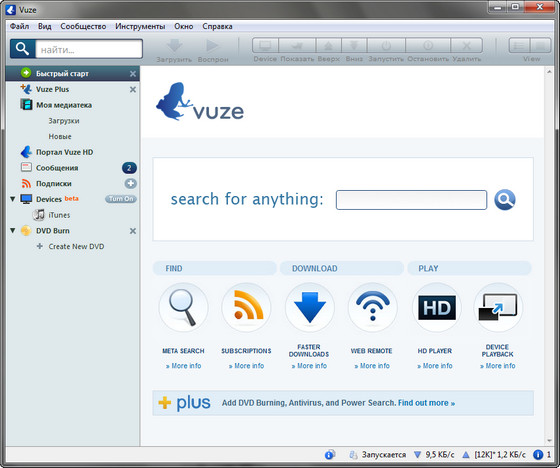Open the Инструменты menu
560x468 pixels.
tap(140, 26)
